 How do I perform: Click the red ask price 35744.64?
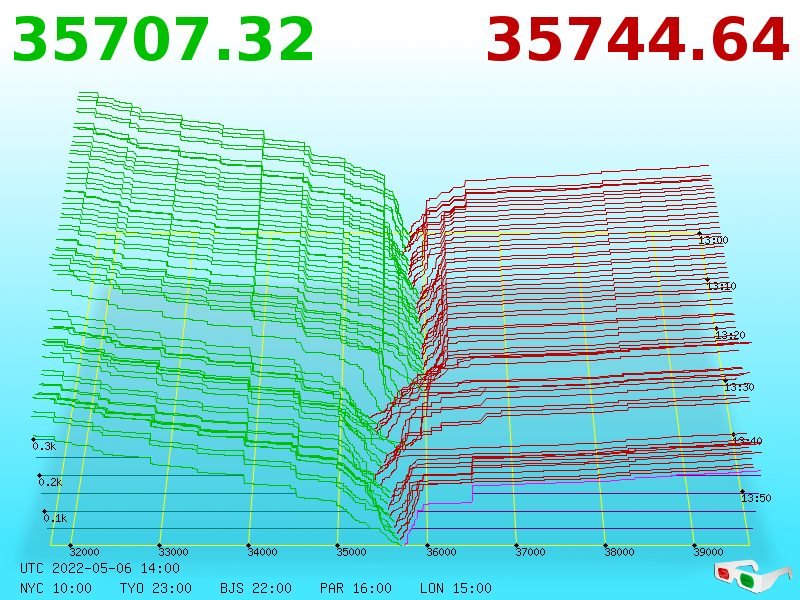click(638, 40)
